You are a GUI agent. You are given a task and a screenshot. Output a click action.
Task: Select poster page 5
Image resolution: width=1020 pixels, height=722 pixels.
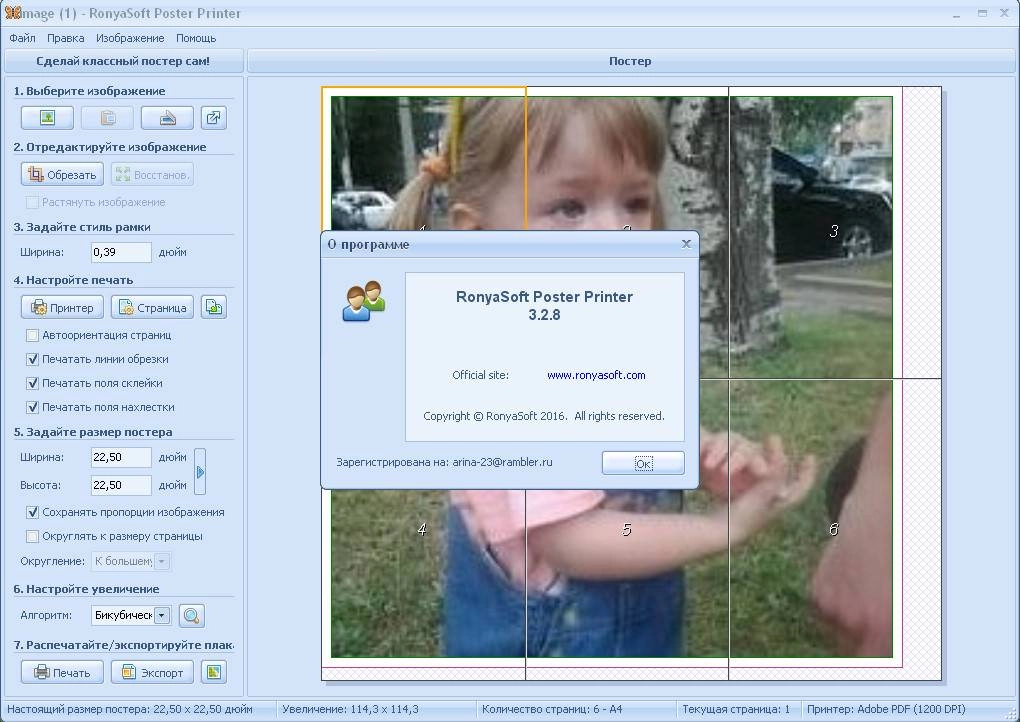pyautogui.click(x=627, y=529)
